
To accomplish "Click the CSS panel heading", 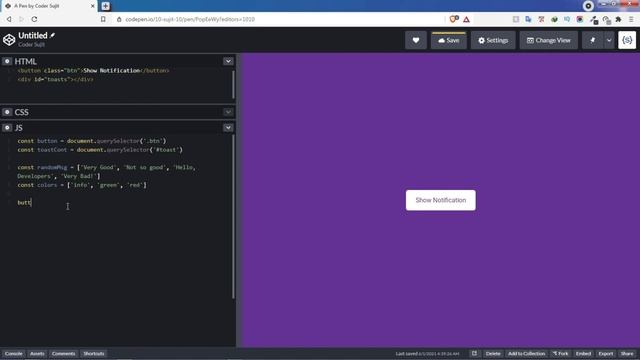I will (x=22, y=112).
